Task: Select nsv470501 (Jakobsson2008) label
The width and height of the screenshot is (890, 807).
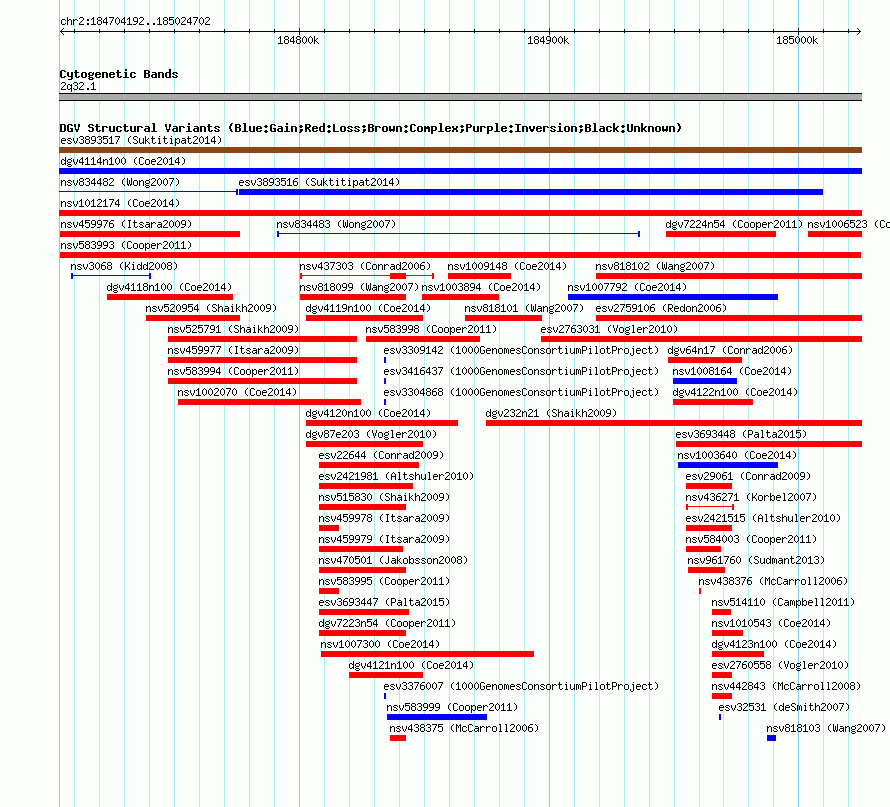Action: tap(393, 560)
